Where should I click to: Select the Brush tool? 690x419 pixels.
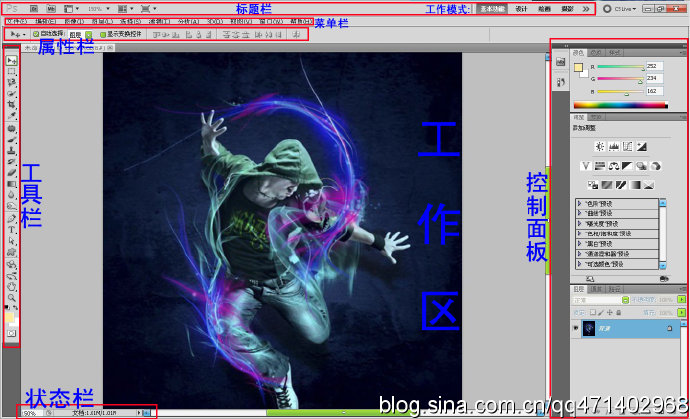[x=11, y=140]
